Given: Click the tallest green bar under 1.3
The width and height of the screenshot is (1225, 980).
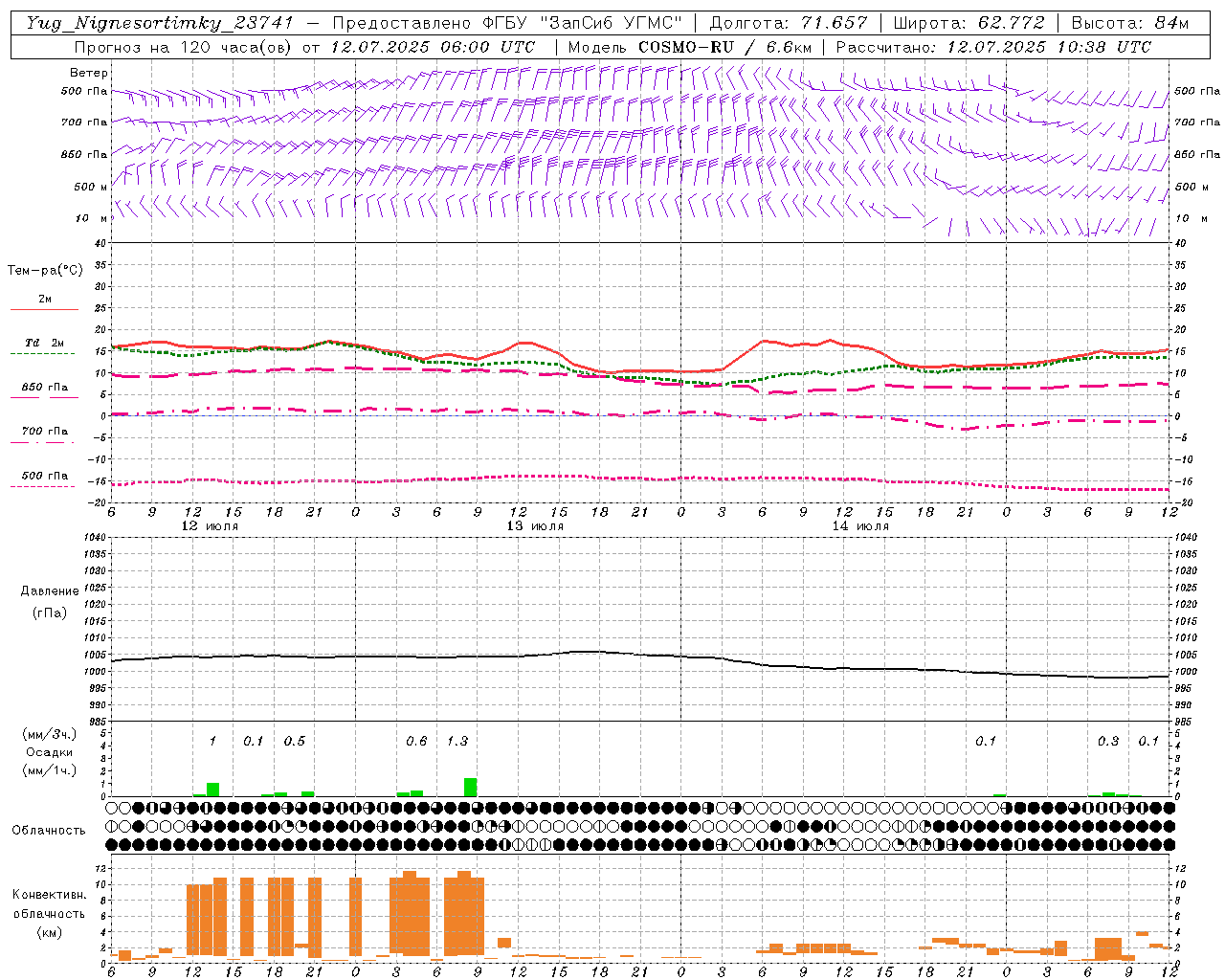Looking at the screenshot, I should click(470, 787).
